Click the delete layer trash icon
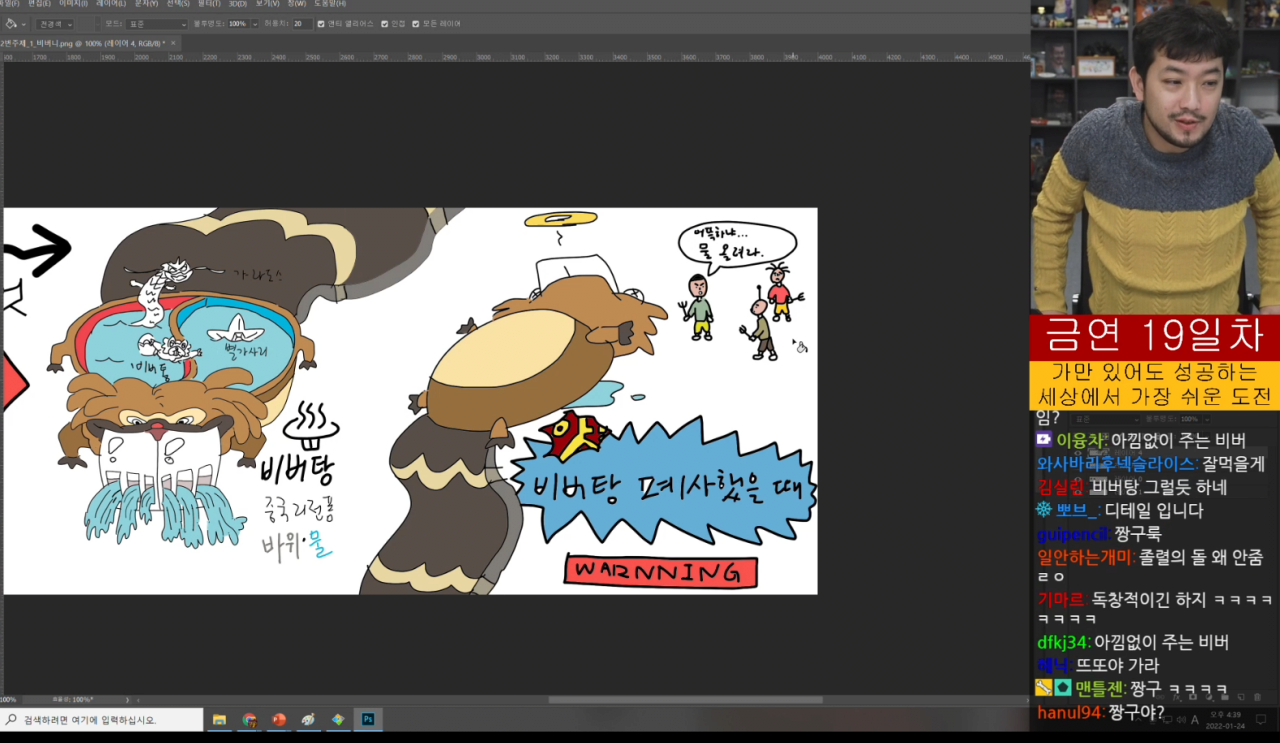This screenshot has height=743, width=1280. tap(1257, 697)
